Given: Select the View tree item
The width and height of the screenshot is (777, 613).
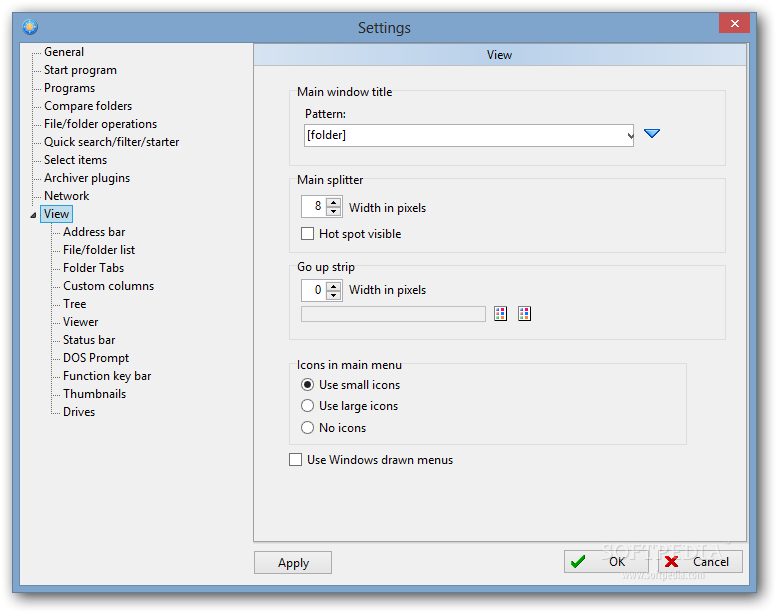Looking at the screenshot, I should click(x=56, y=214).
